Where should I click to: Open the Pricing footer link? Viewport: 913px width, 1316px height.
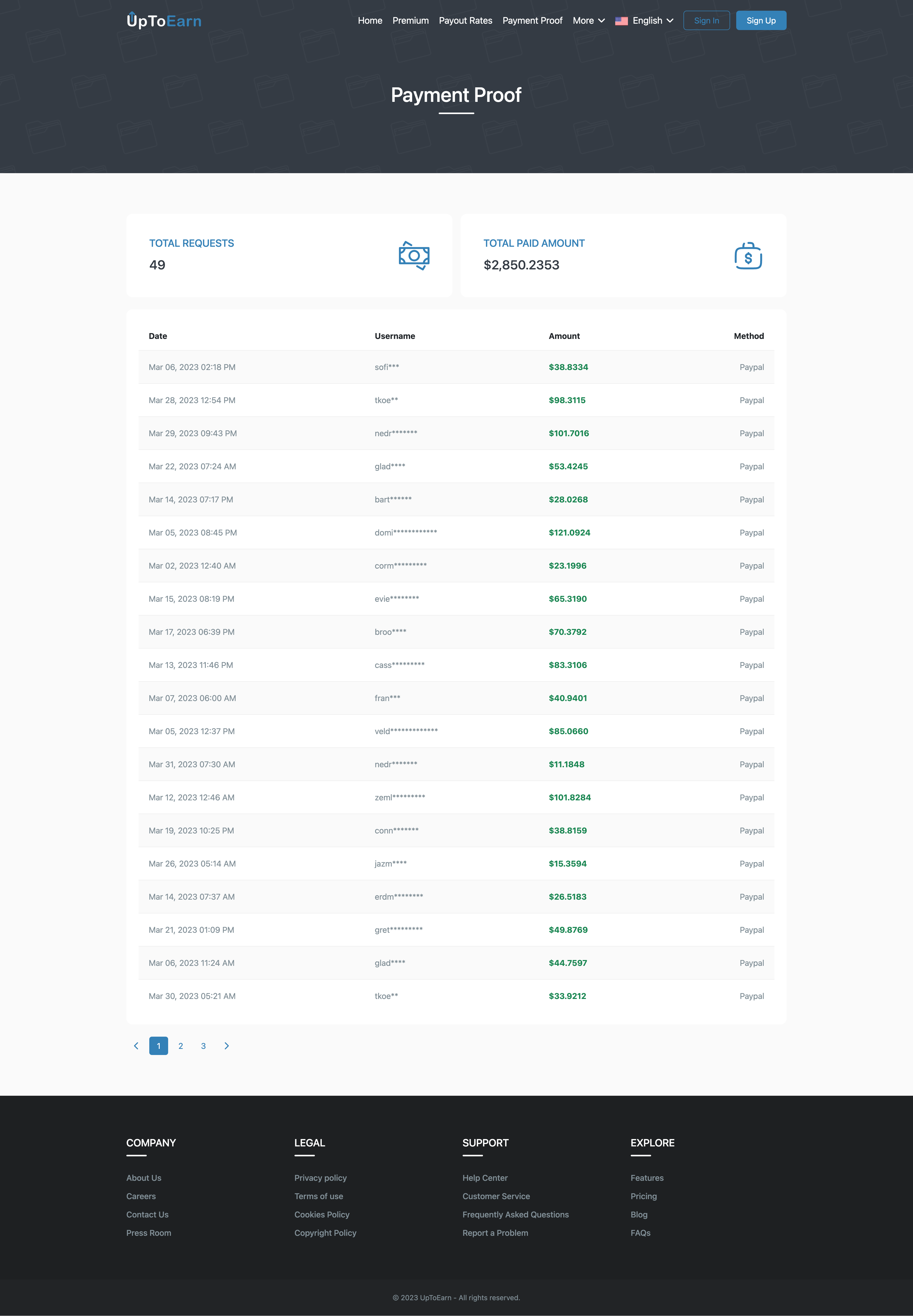(643, 1196)
